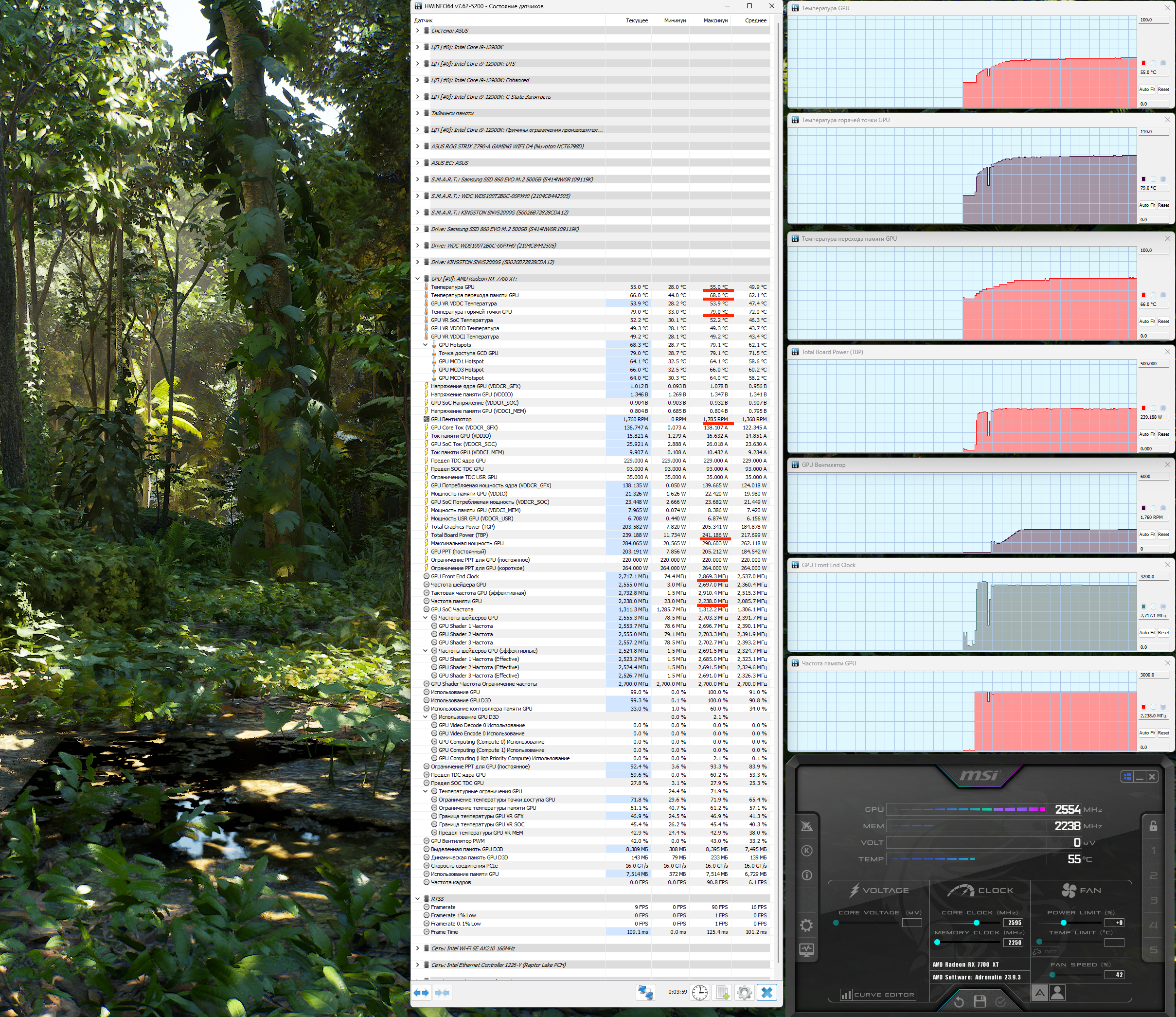The height and width of the screenshot is (1017, 1176).
Task: Collapse GPU [#0]: AMD Radeon RX 7700 XT group
Action: click(418, 279)
